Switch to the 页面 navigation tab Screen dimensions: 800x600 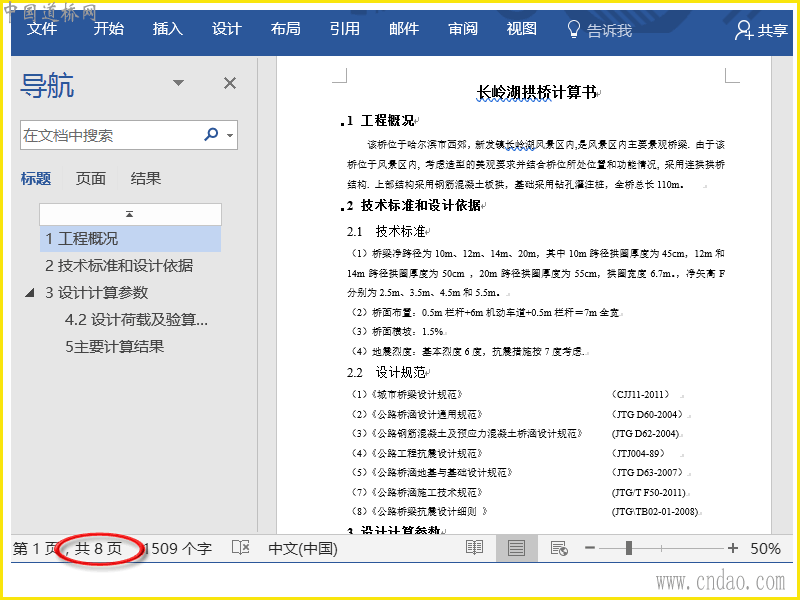pyautogui.click(x=90, y=179)
